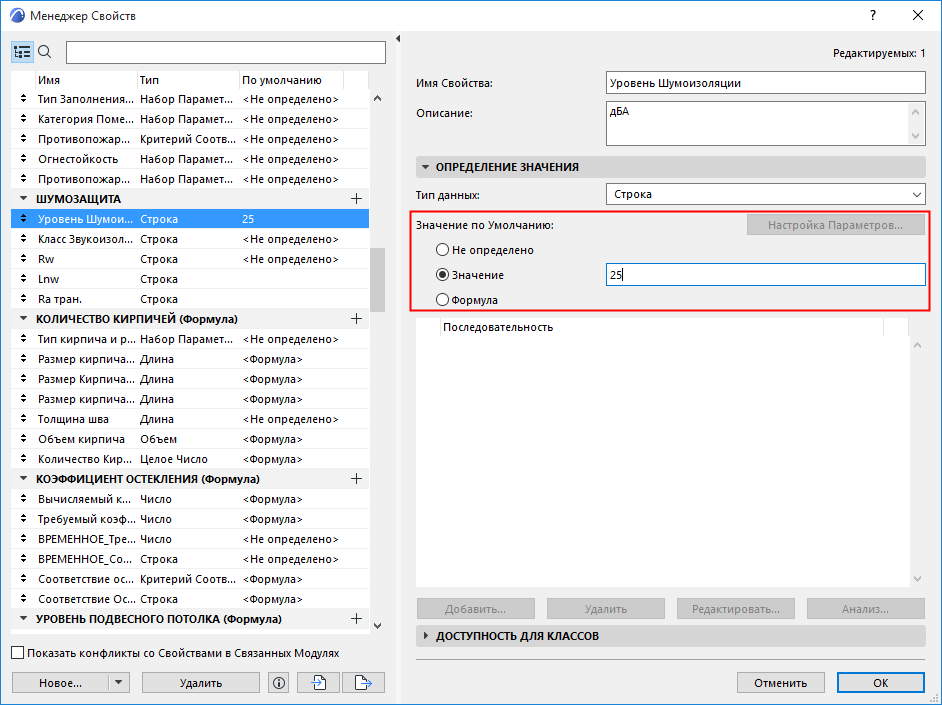Add property to УРОВЕНЬ ПОДВЕСНОГО ПОТОЛКА plus
Image resolution: width=942 pixels, height=705 pixels.
[356, 619]
